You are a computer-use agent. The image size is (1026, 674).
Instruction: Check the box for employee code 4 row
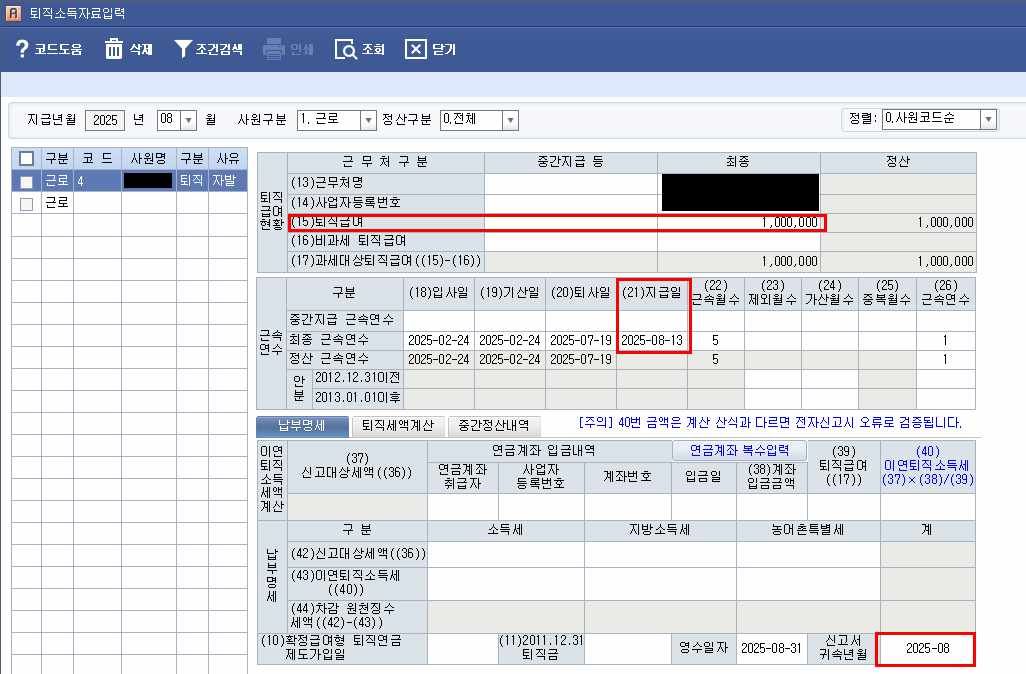tap(27, 181)
